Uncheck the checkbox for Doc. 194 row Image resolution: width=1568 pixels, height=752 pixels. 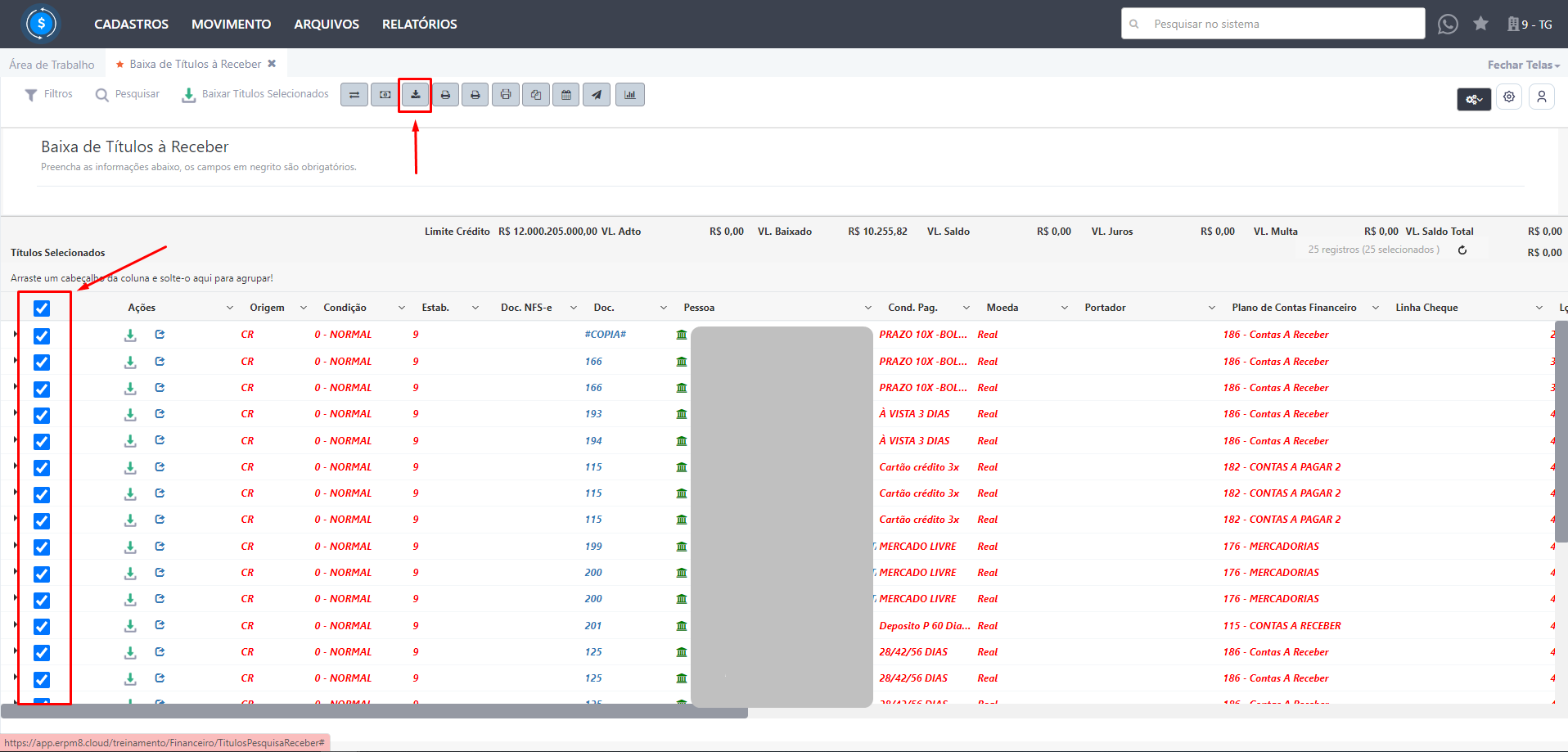tap(42, 442)
